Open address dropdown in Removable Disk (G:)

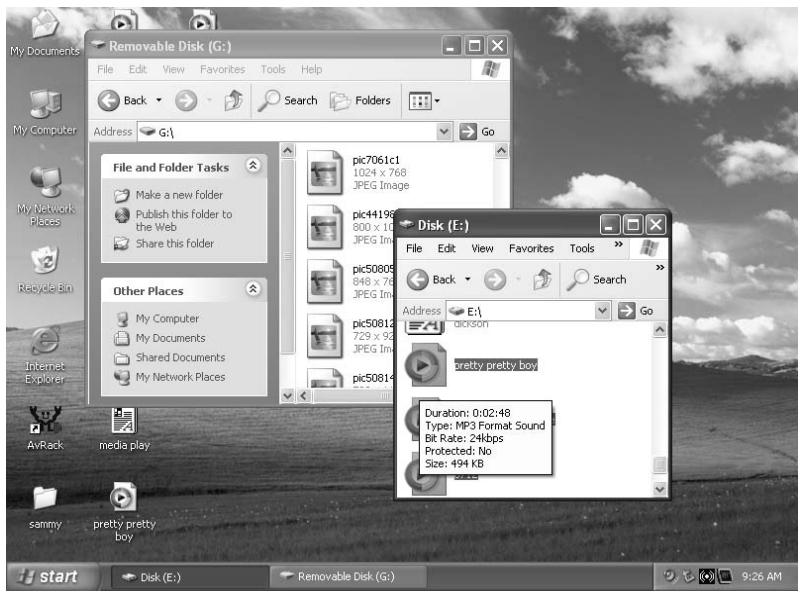pyautogui.click(x=444, y=132)
